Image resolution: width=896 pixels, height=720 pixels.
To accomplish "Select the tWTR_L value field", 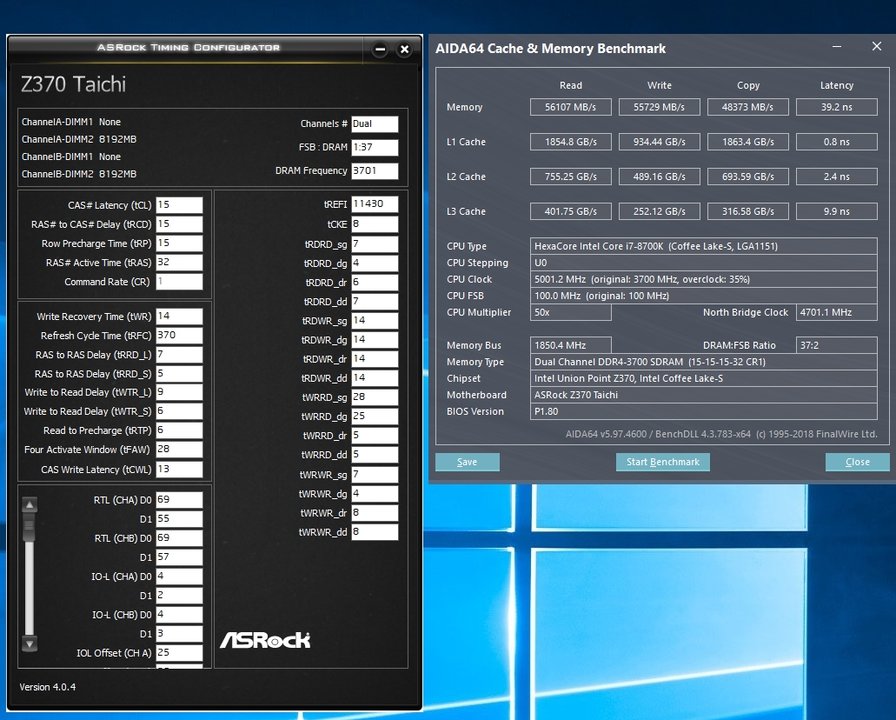I will tap(179, 392).
